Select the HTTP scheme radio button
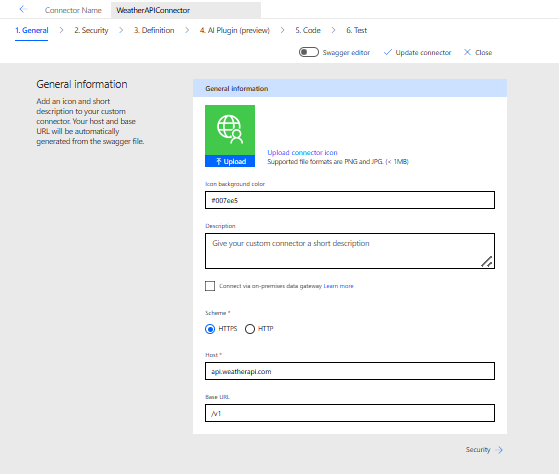Image resolution: width=559 pixels, height=474 pixels. click(250, 329)
